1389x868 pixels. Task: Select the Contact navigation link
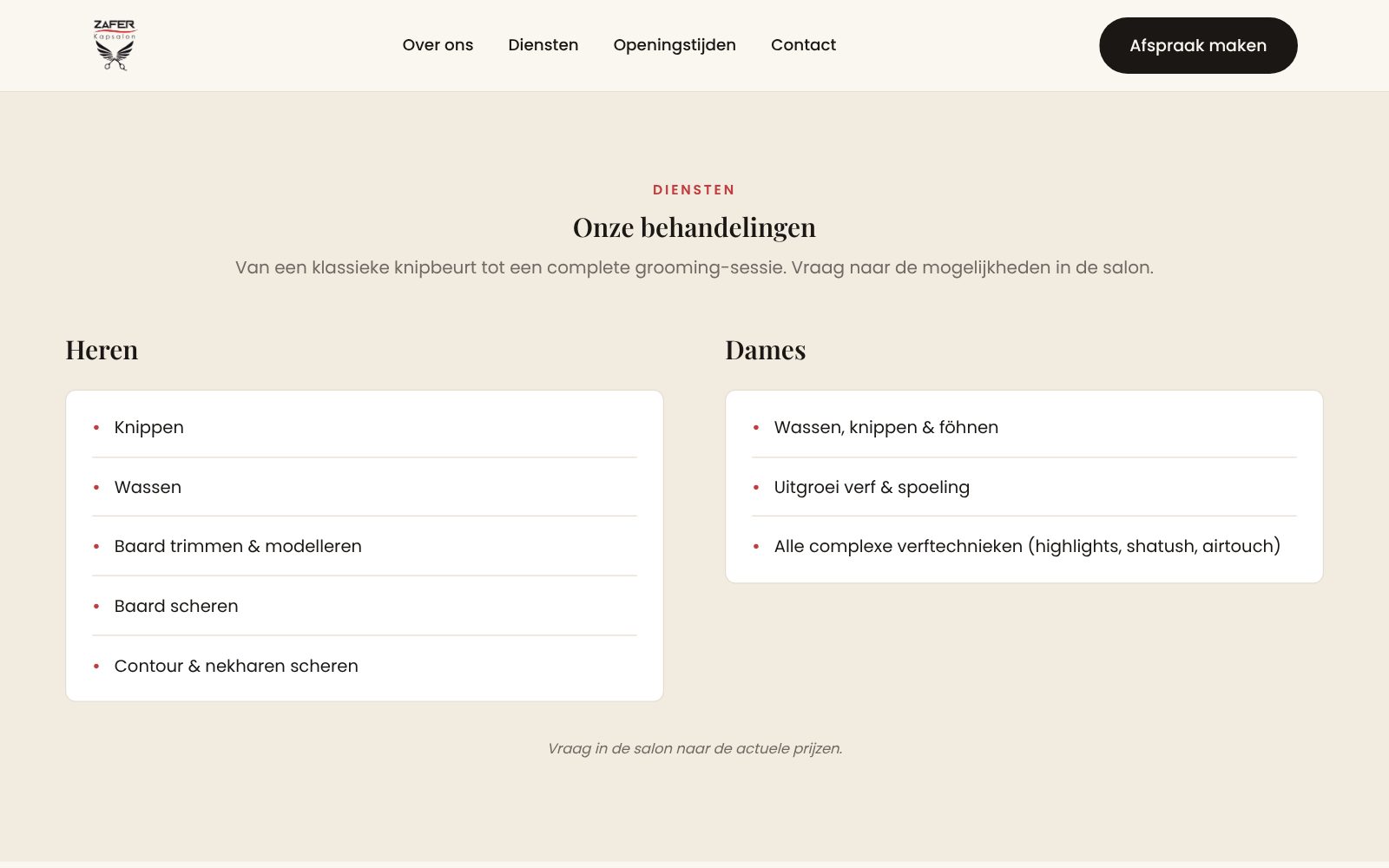tap(803, 45)
